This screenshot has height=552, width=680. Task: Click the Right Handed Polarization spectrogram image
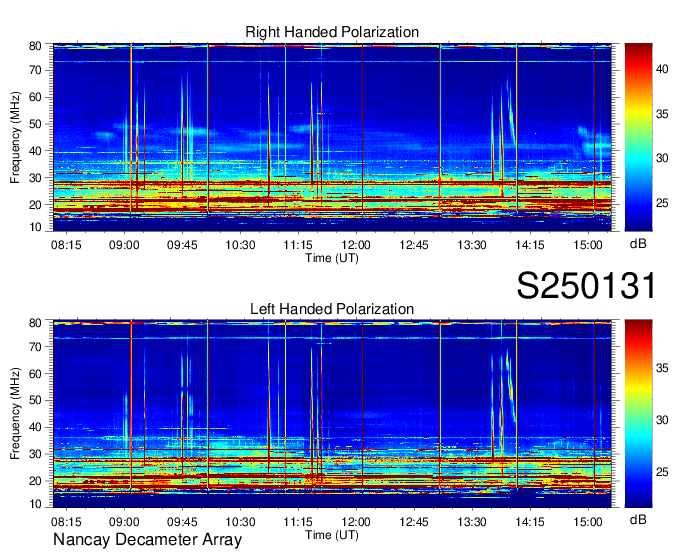point(332,137)
